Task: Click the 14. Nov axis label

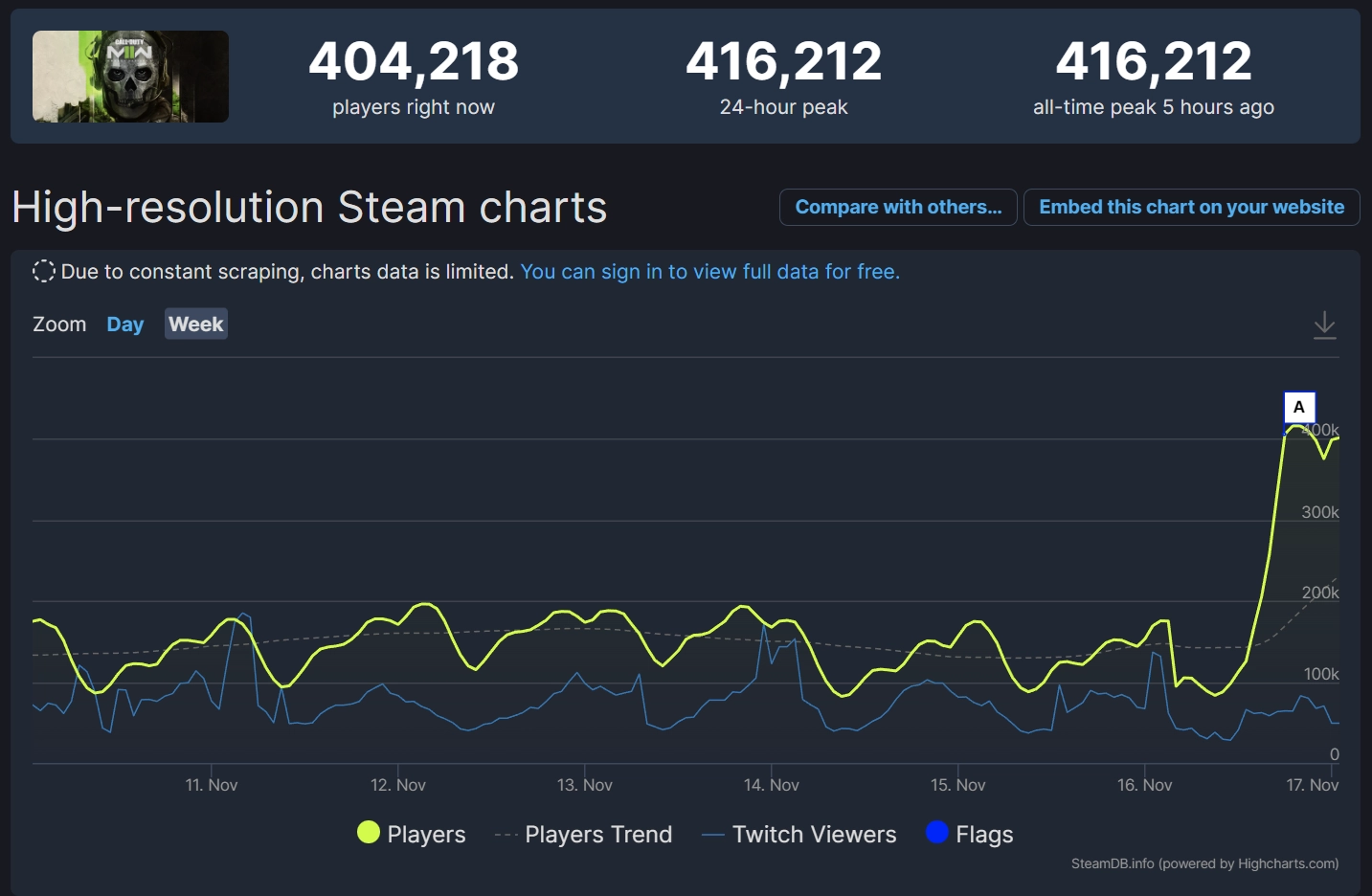Action: click(772, 785)
